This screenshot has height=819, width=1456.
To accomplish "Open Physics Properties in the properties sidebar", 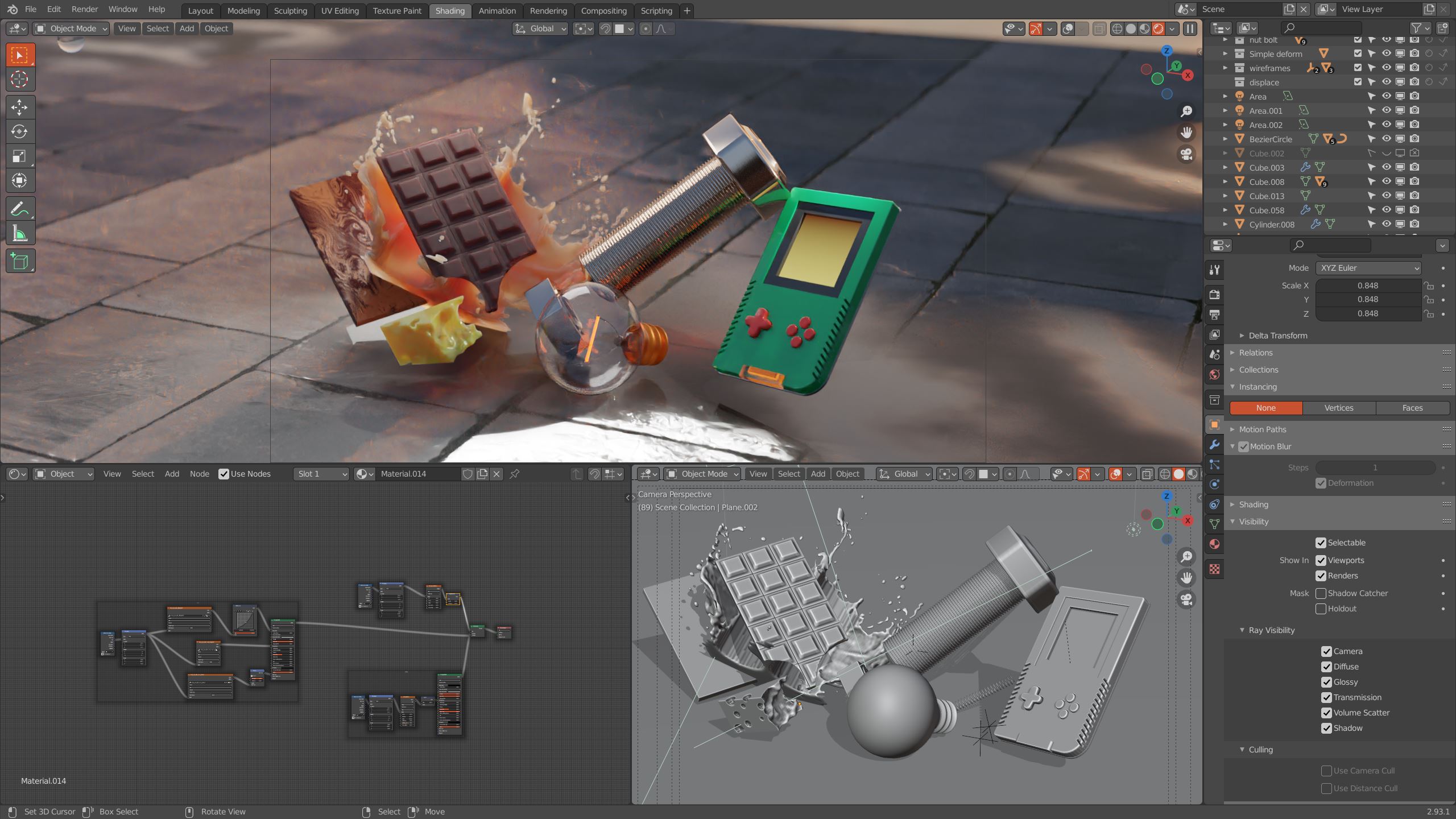I will [x=1214, y=484].
